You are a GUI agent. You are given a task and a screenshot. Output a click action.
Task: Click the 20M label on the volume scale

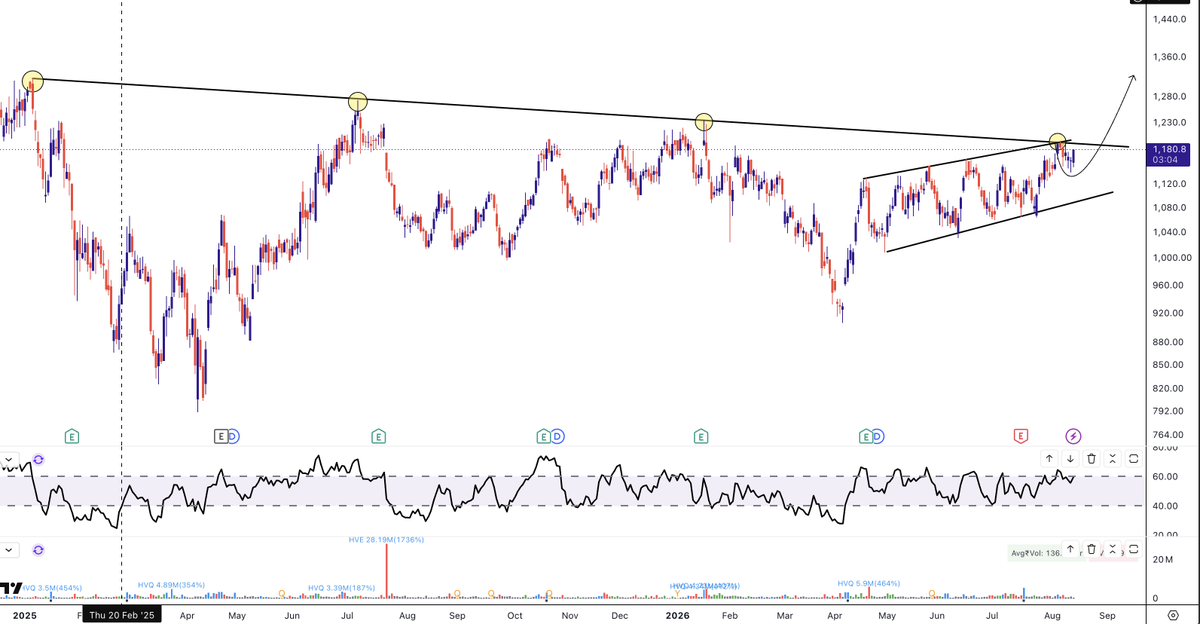click(1162, 560)
